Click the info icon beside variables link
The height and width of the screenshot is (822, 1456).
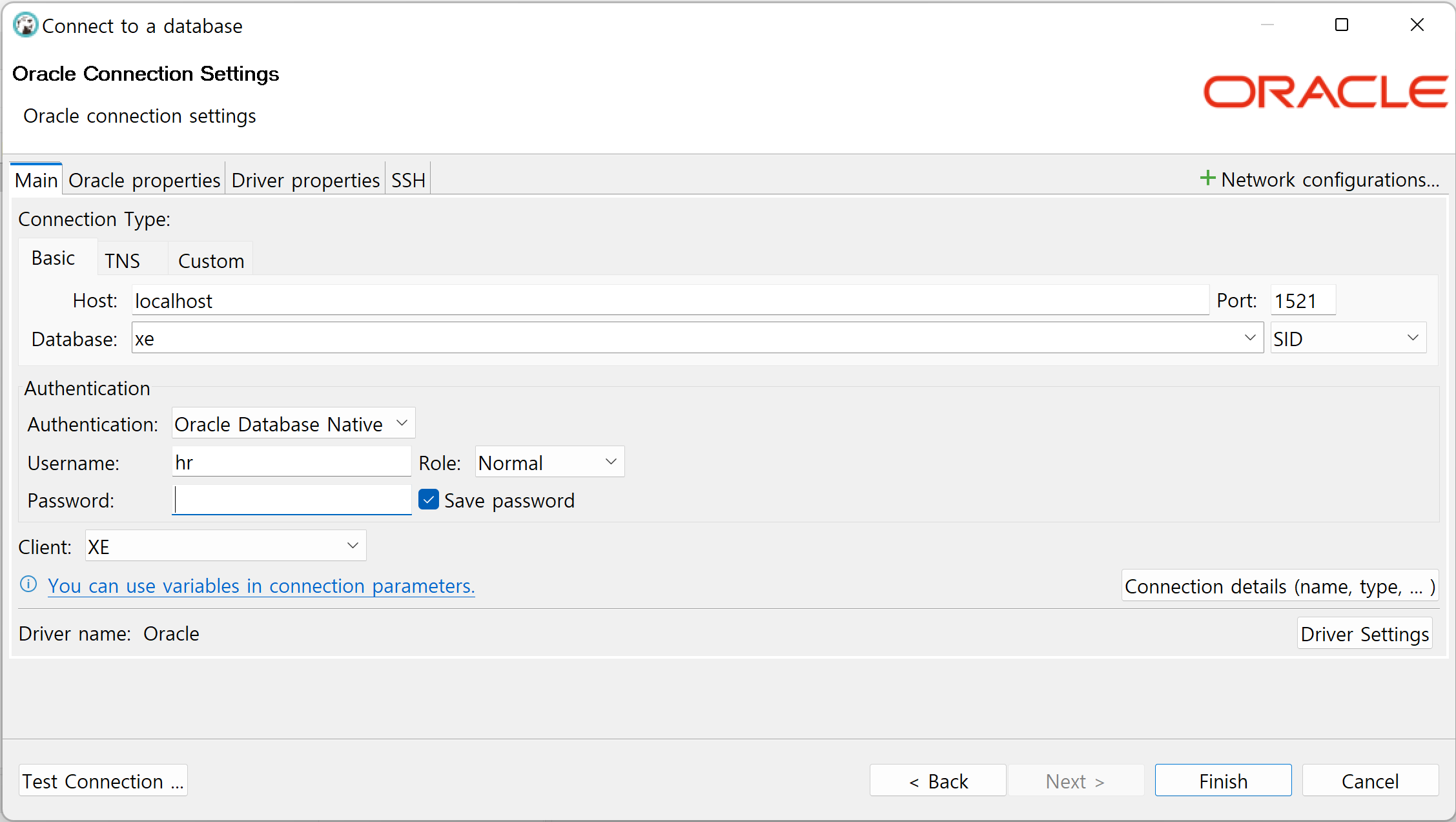28,584
